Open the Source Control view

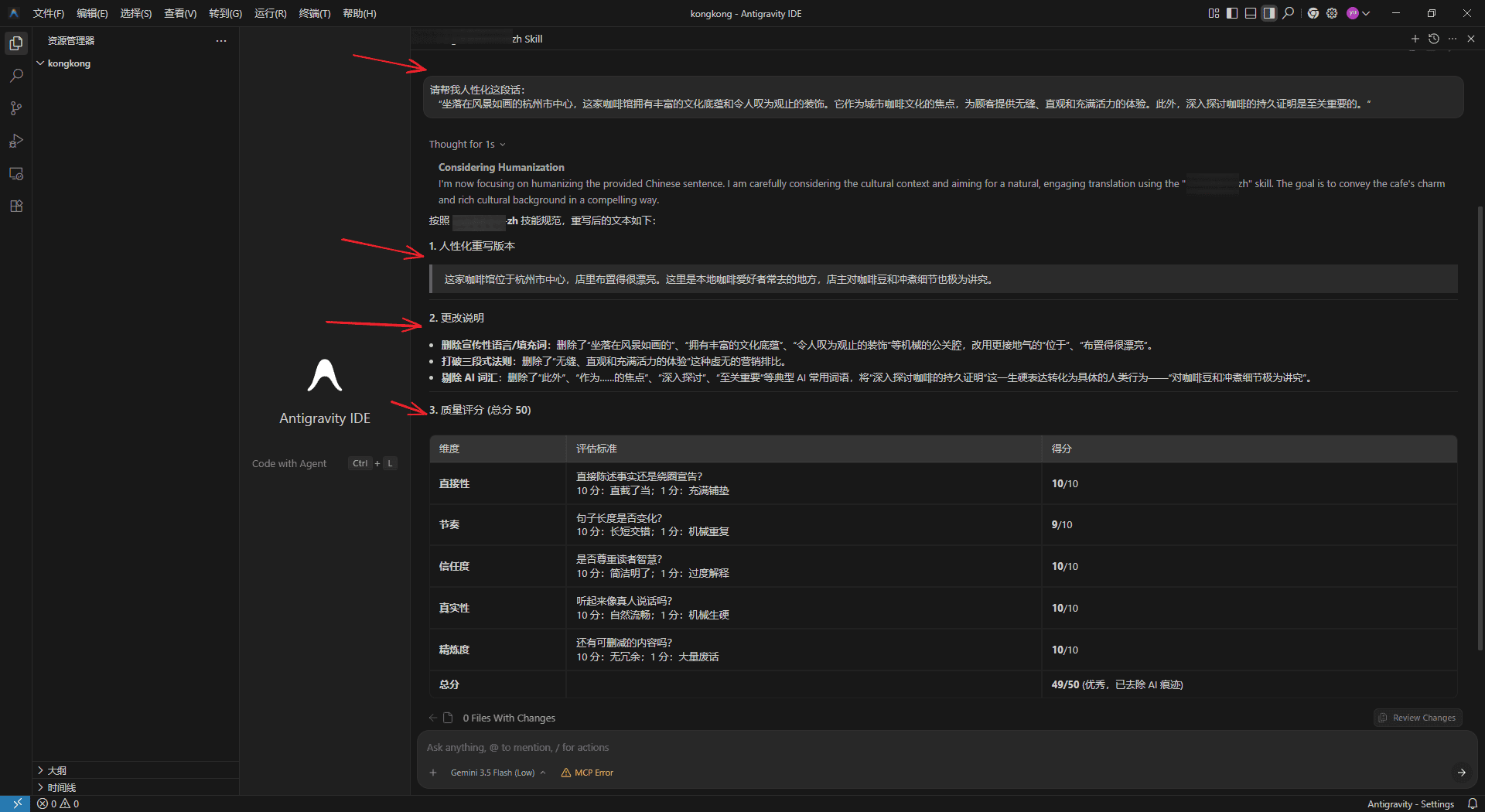coord(16,108)
